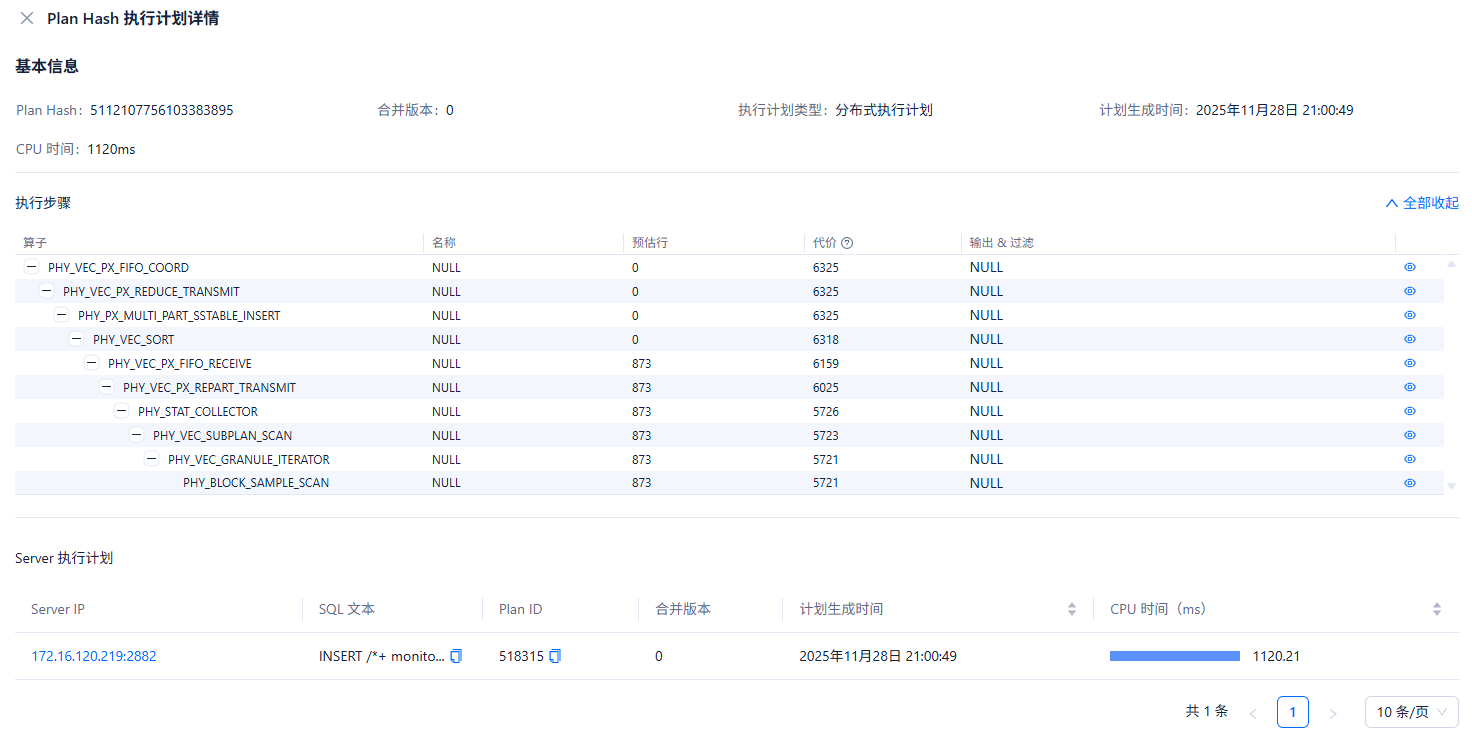This screenshot has width=1472, height=739.
Task: Sort by 计划生成时间 column sort icon
Action: click(x=1072, y=609)
